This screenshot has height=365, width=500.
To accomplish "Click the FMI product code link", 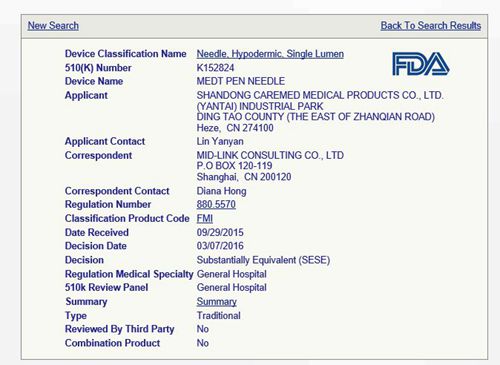I will pyautogui.click(x=205, y=218).
